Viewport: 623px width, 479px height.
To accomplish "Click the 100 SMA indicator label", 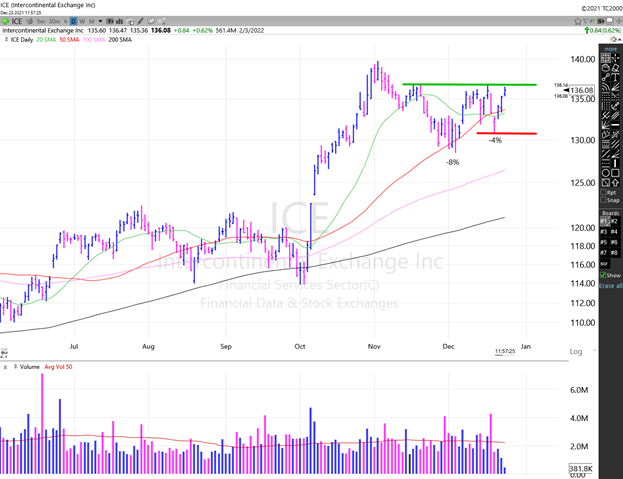I will [94, 40].
